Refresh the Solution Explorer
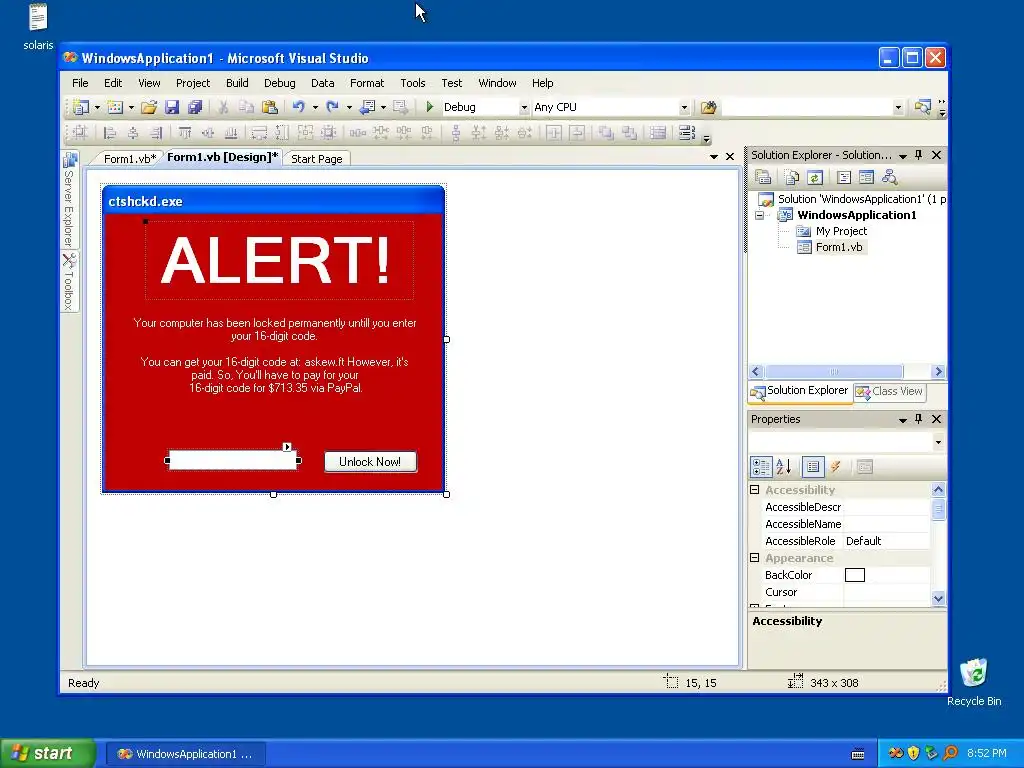 tap(814, 177)
